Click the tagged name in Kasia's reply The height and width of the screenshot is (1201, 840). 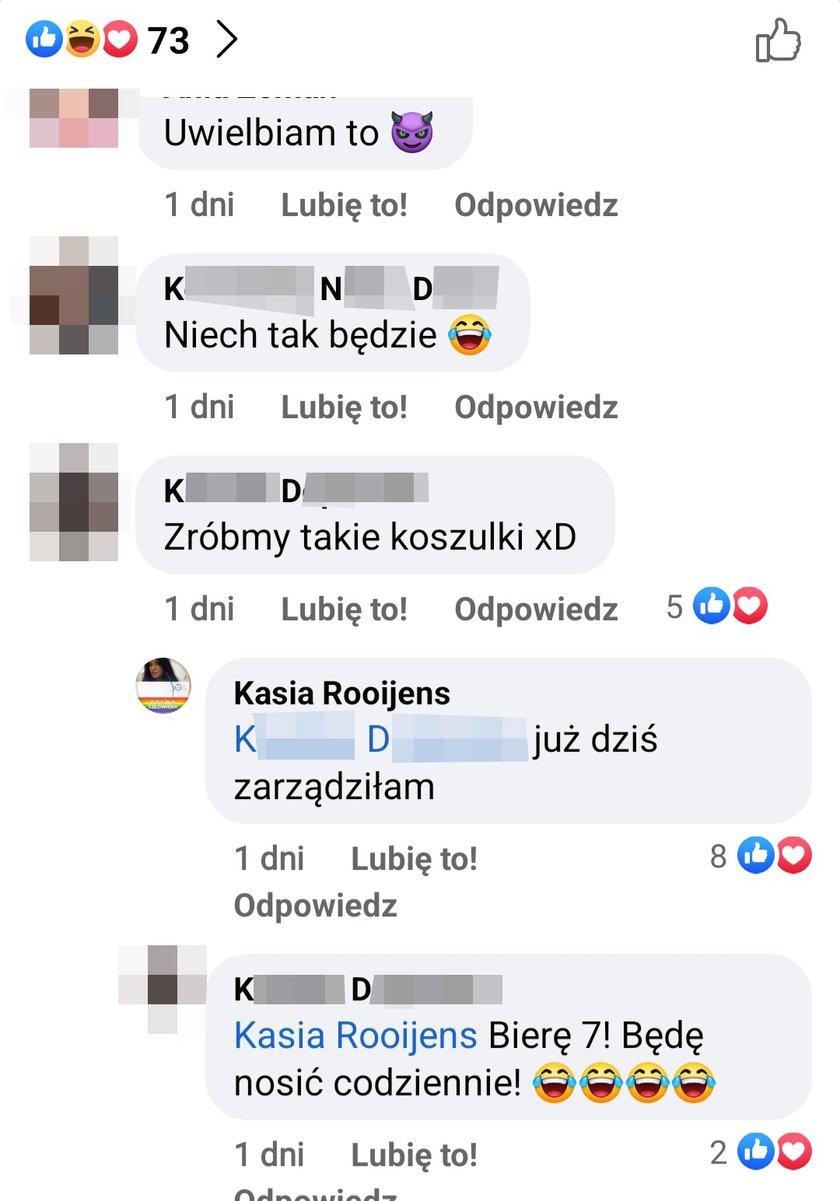[x=381, y=741]
